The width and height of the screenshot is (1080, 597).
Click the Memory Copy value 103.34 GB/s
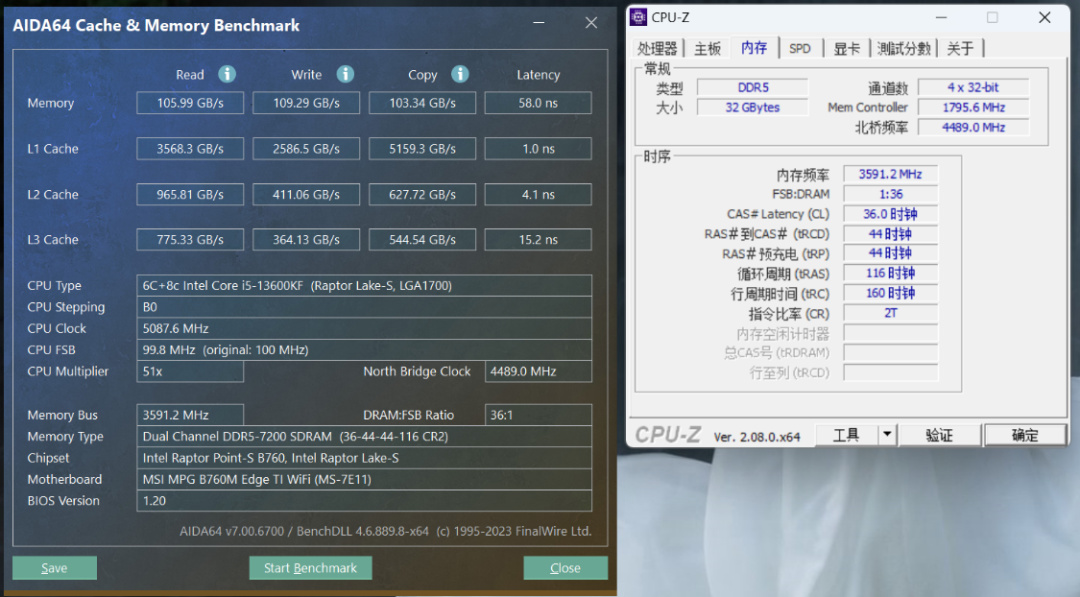422,103
